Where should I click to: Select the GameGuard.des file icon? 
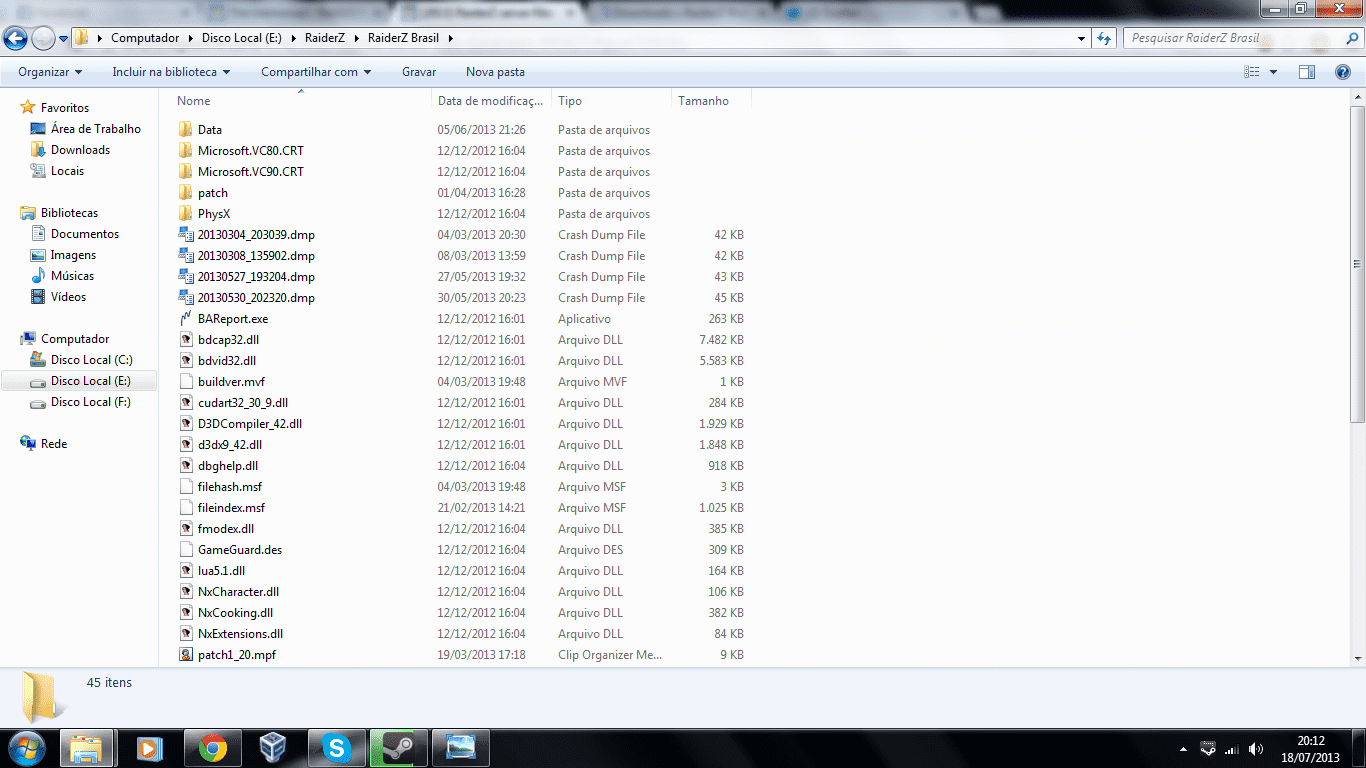pos(185,550)
